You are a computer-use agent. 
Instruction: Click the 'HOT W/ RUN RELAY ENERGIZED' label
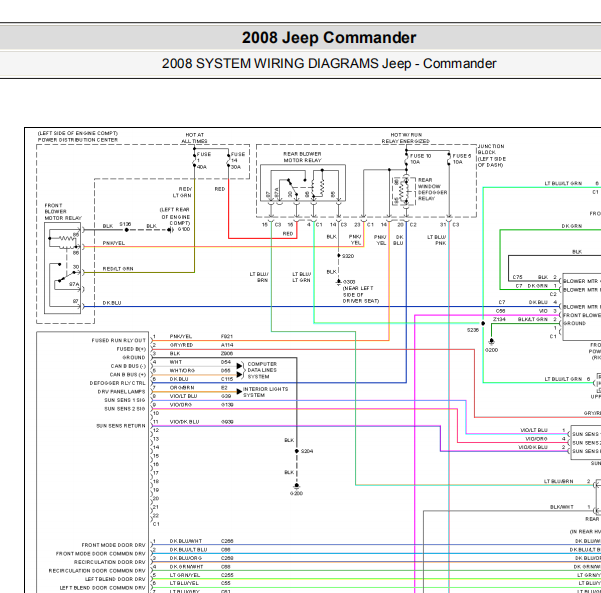coord(406,138)
